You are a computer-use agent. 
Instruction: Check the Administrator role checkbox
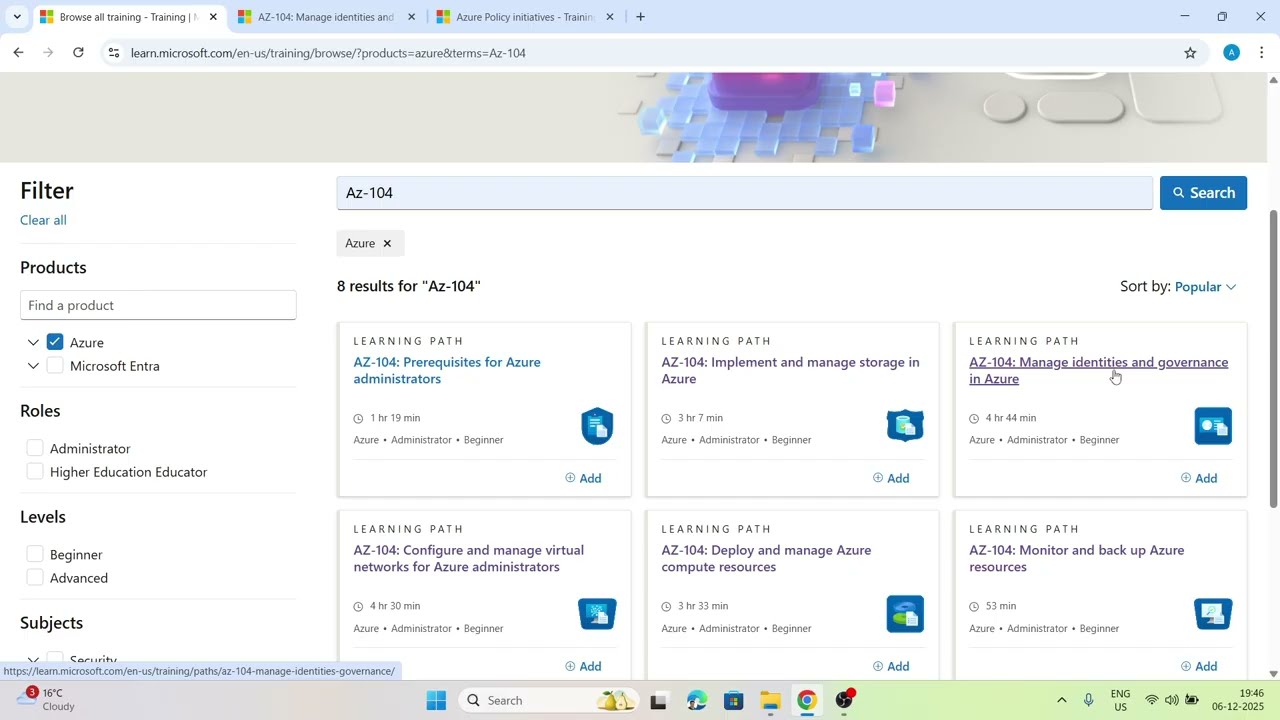tap(35, 448)
